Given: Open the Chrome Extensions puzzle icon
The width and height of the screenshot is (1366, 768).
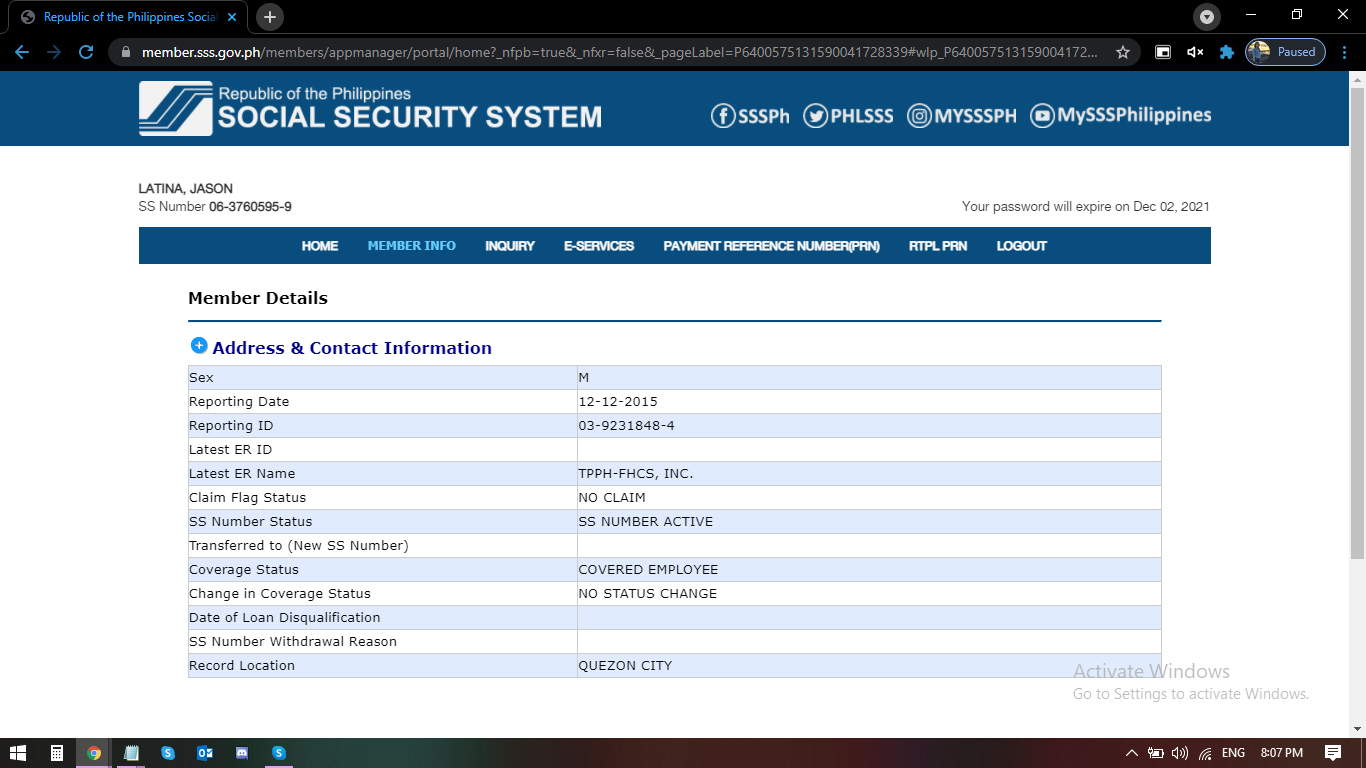Looking at the screenshot, I should [x=1226, y=52].
